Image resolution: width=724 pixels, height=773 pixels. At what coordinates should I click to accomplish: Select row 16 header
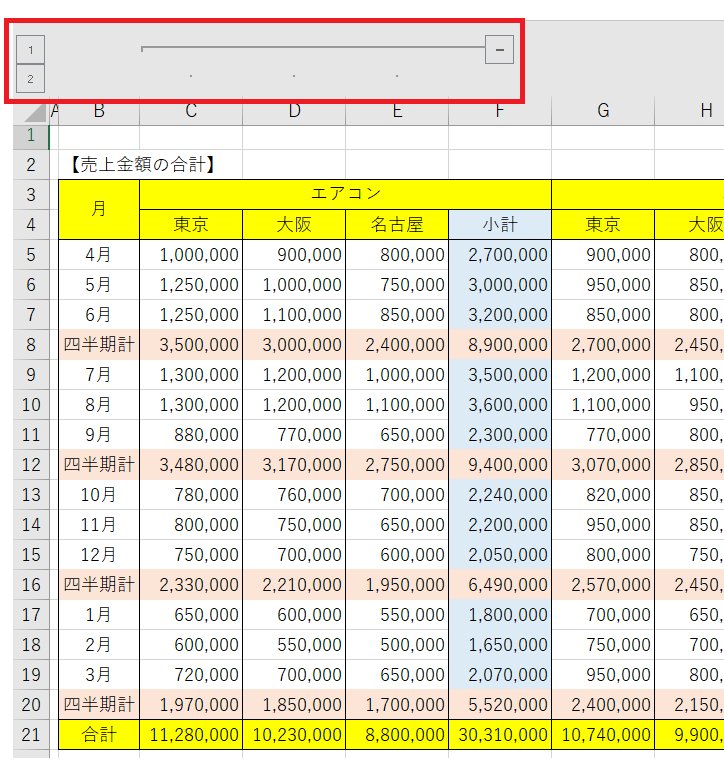tap(31, 585)
